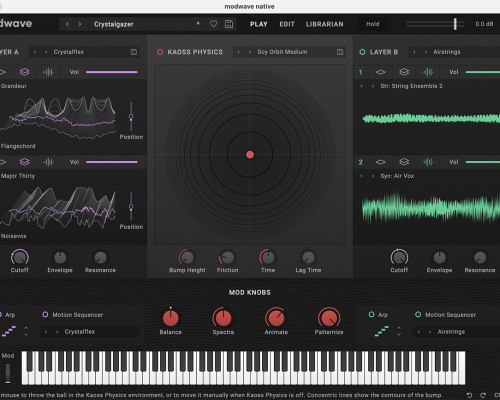The image size is (500, 400).
Task: Toggle Layer B Arp power
Action: (371, 314)
